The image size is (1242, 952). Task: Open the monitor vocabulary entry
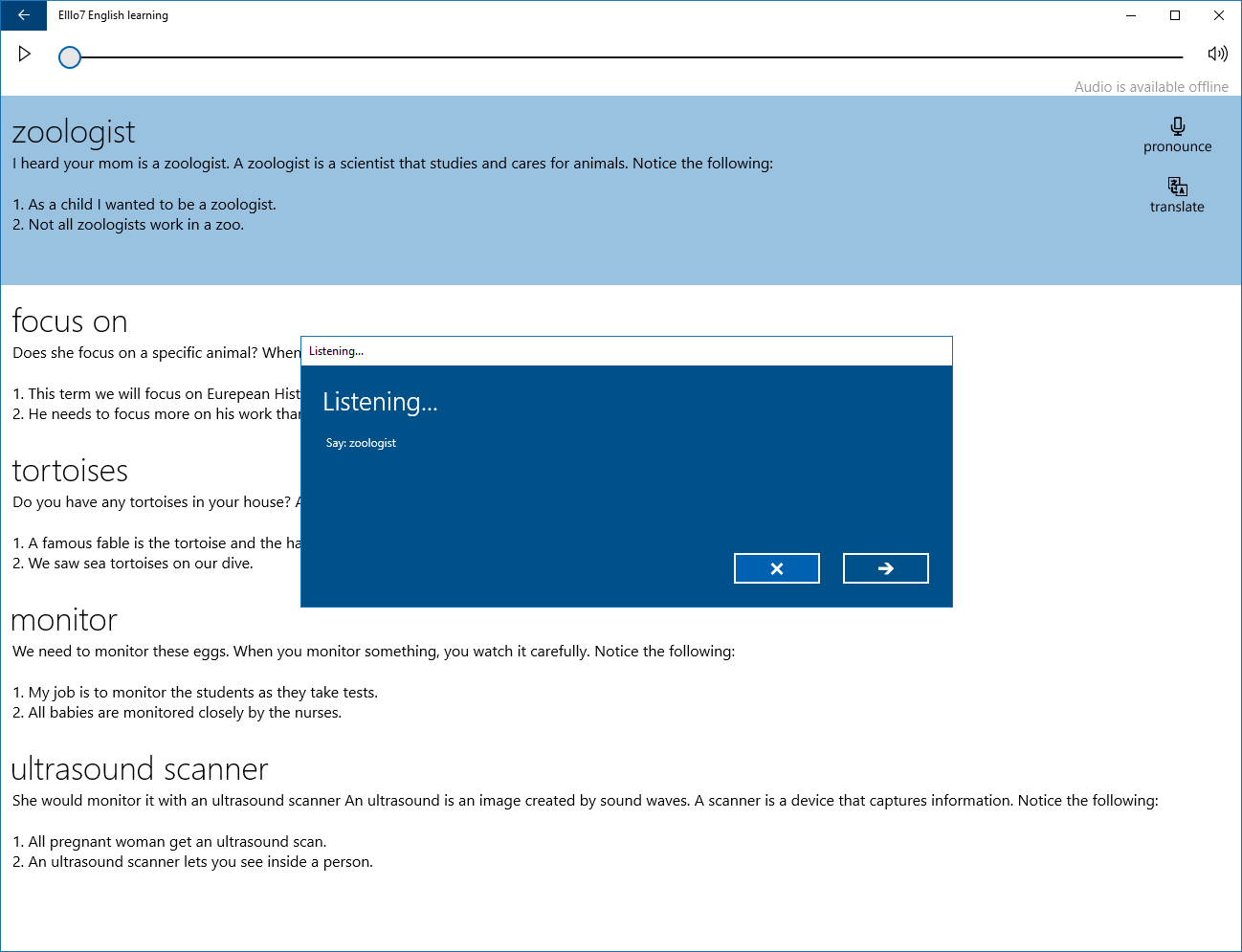pos(63,620)
